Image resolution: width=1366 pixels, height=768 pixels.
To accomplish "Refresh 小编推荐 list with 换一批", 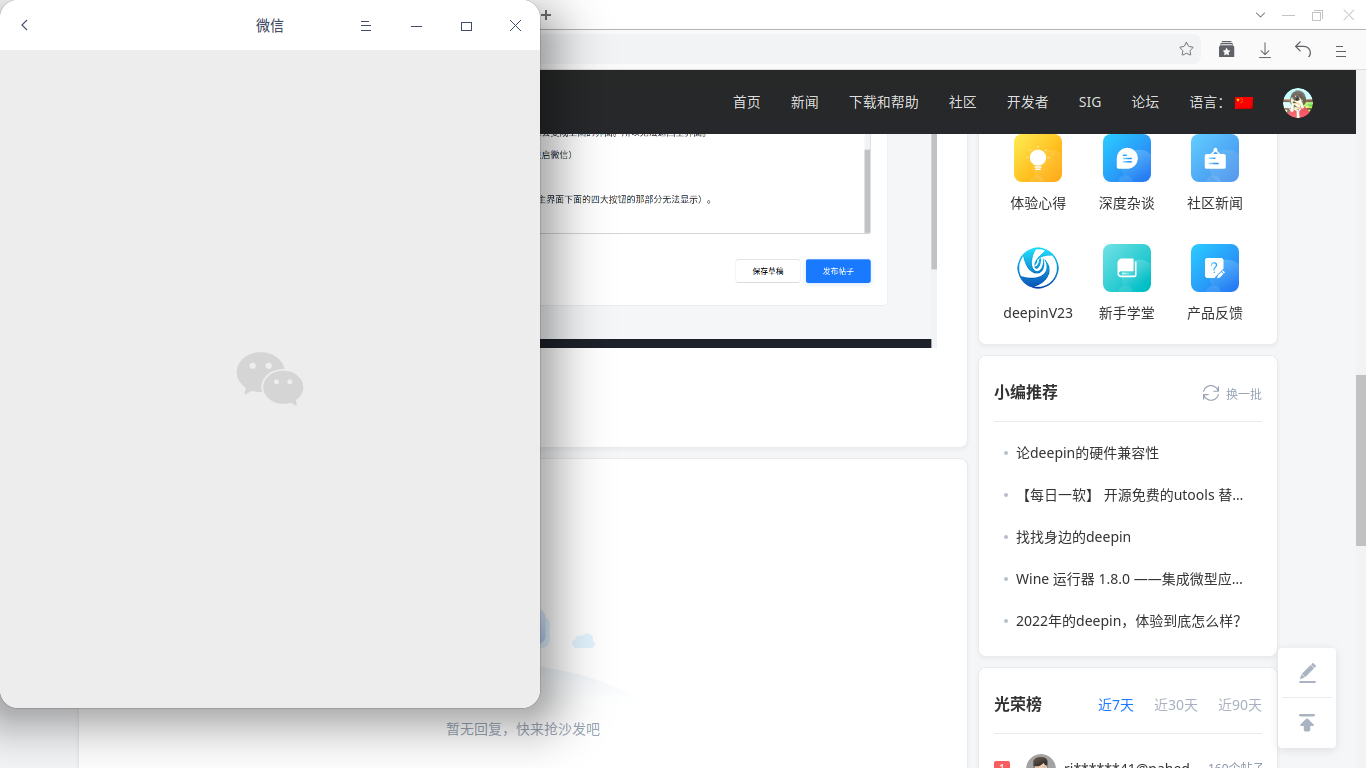I will (1231, 393).
